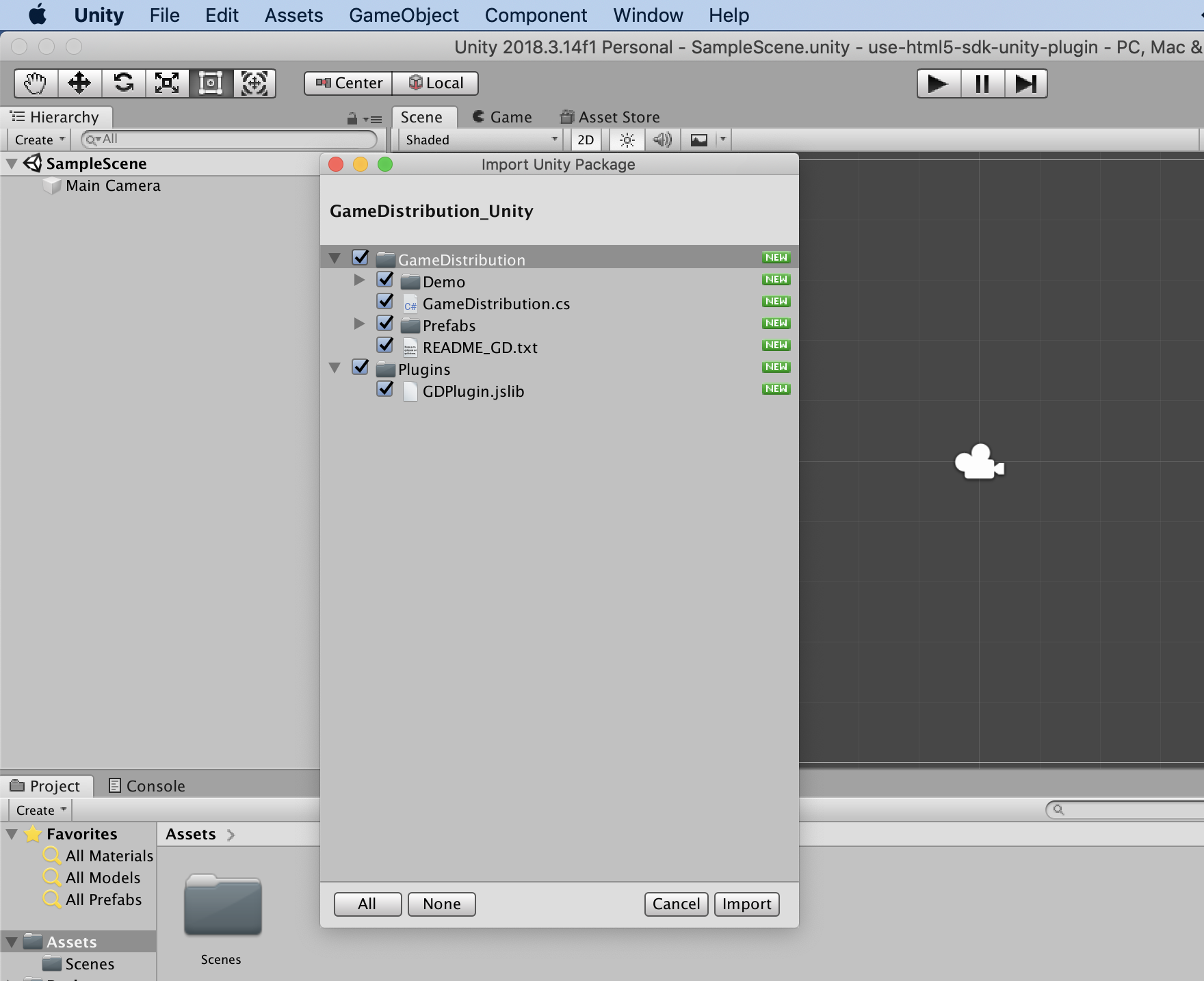Viewport: 1204px width, 981px height.
Task: Expand the Demo folder
Action: click(x=359, y=280)
